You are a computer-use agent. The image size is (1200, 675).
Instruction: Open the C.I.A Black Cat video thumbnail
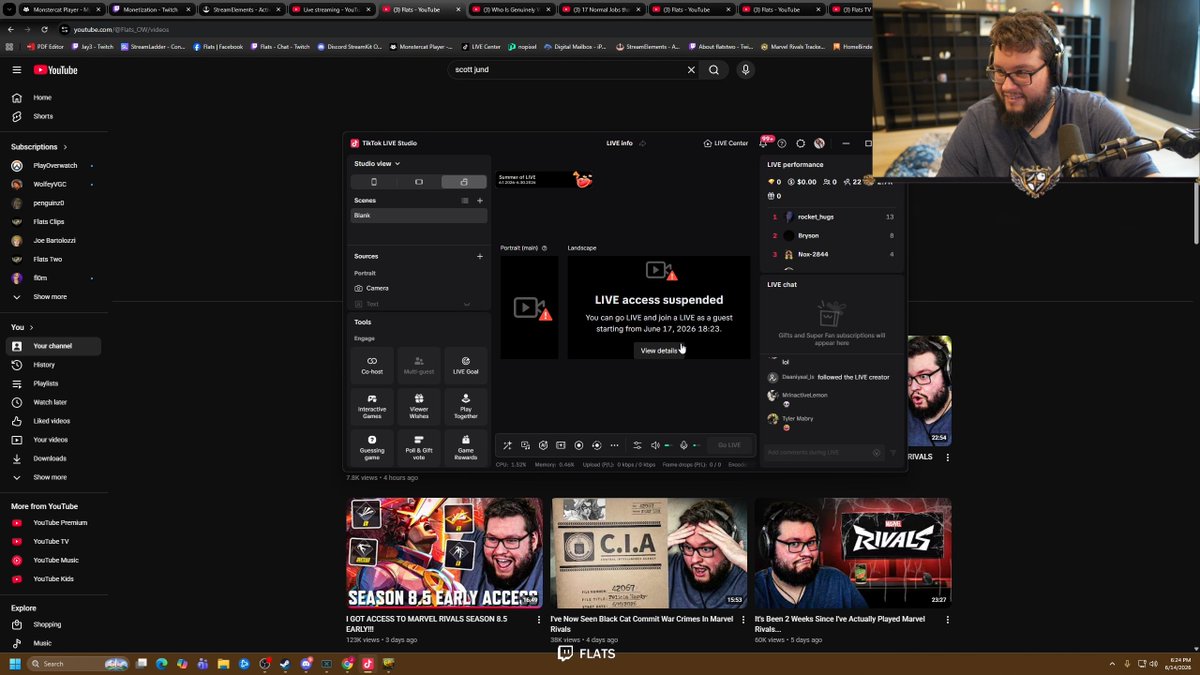point(648,553)
